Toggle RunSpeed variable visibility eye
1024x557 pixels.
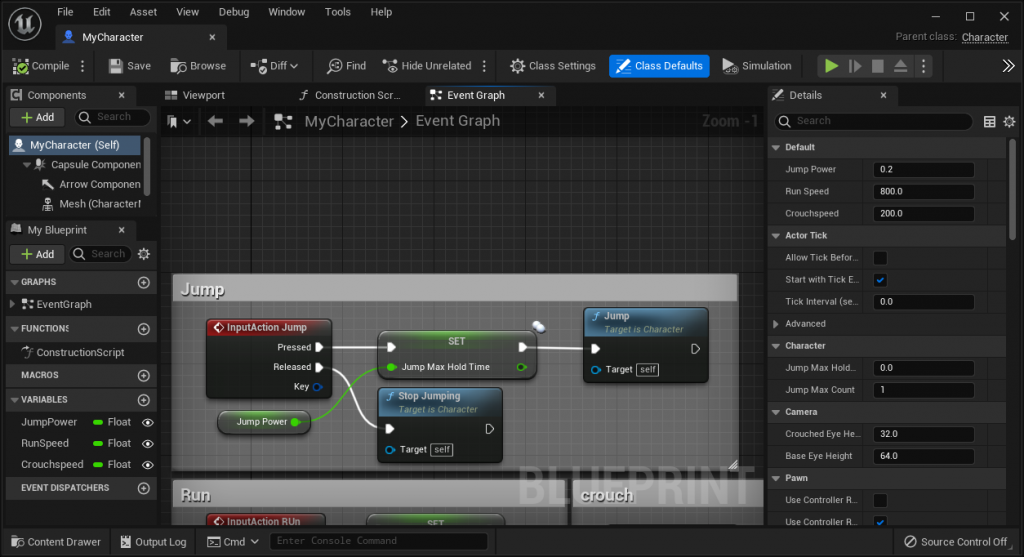(x=148, y=443)
